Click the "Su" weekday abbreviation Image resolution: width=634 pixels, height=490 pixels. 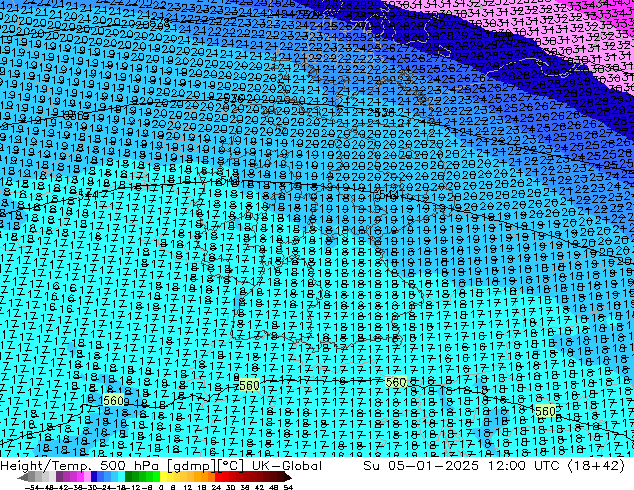tap(371, 466)
